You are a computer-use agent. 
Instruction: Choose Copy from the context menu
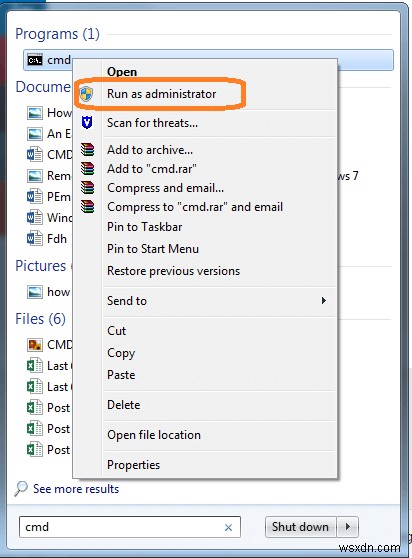click(121, 353)
